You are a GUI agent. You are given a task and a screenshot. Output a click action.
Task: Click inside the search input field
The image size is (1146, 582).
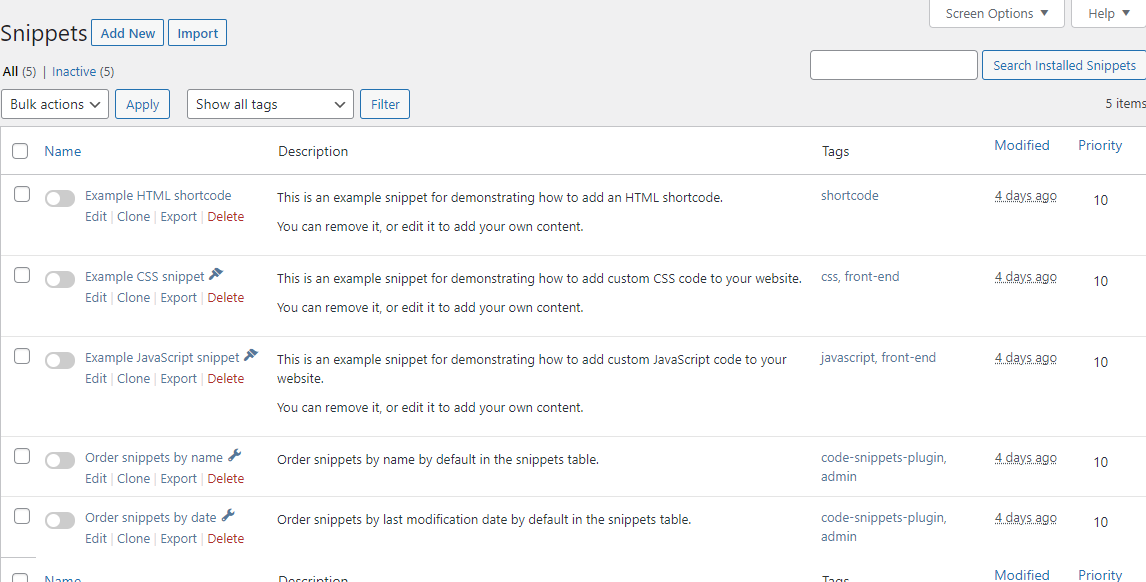[x=893, y=64]
